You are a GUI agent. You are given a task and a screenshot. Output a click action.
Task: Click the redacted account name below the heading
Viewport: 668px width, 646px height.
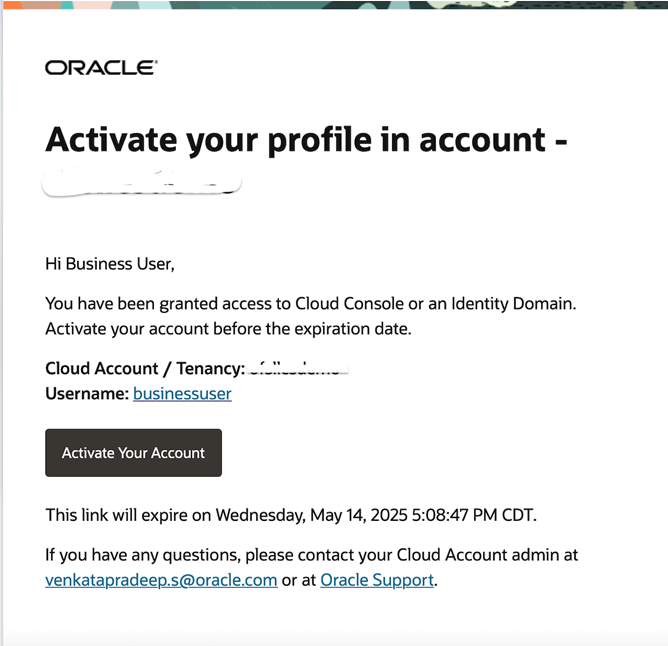[x=142, y=183]
